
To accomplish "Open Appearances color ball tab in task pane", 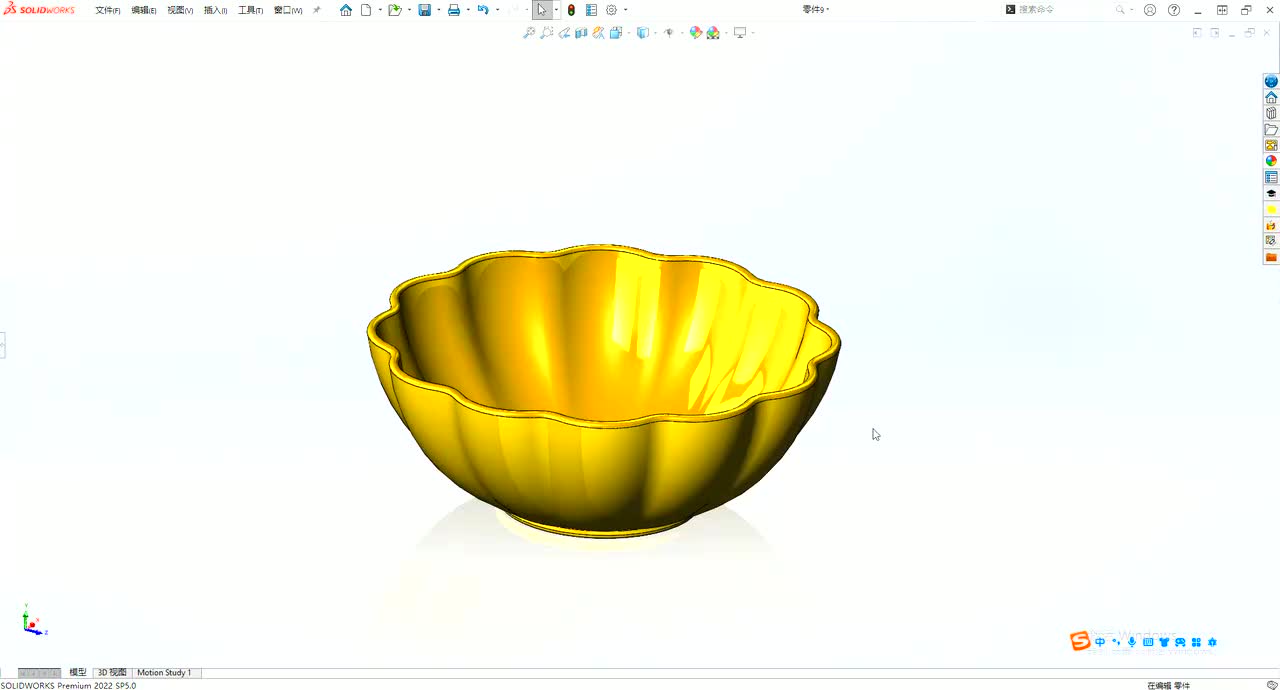I will 1271,162.
